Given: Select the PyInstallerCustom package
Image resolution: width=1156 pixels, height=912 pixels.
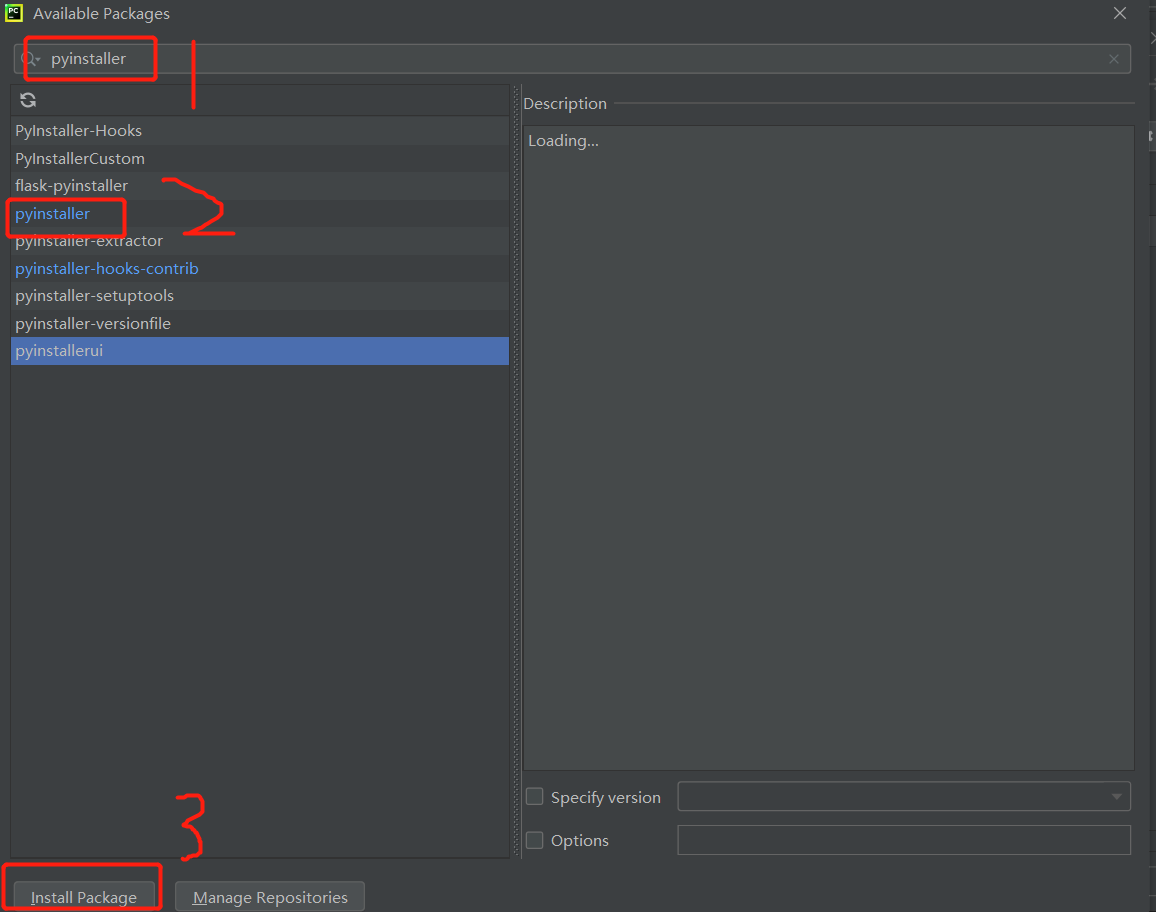Looking at the screenshot, I should point(260,159).
